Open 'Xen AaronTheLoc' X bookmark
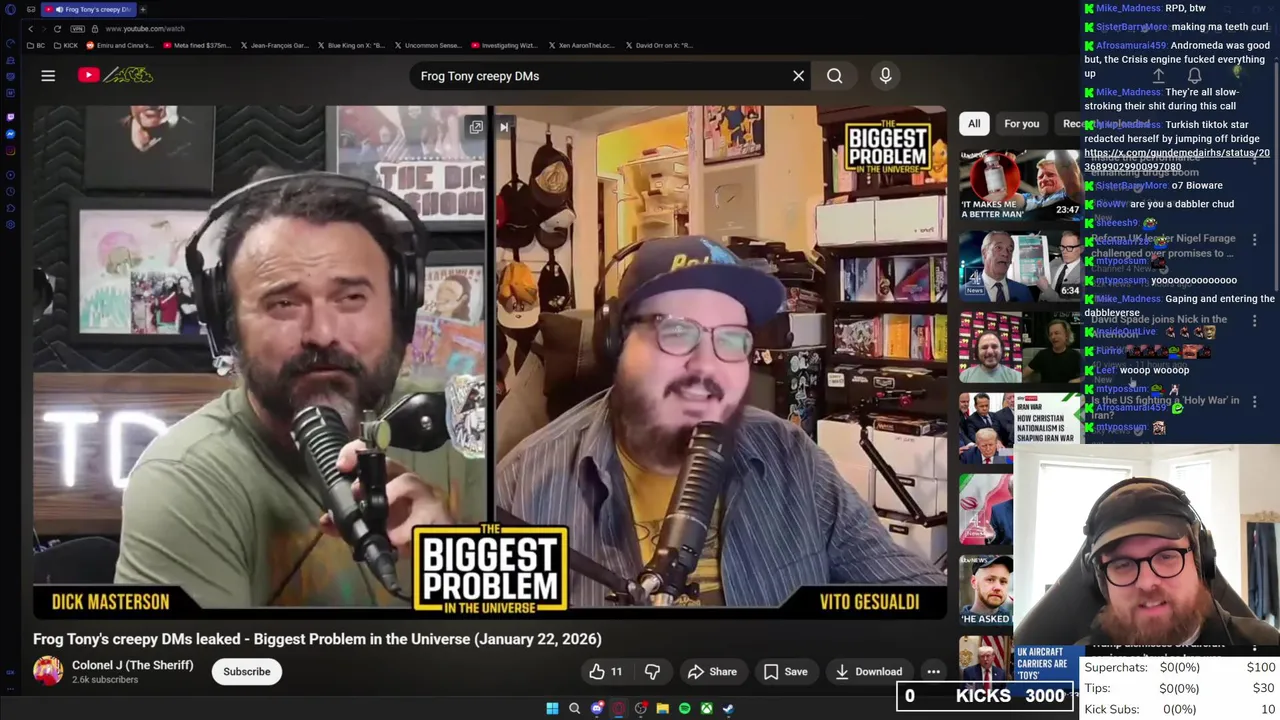This screenshot has width=1280, height=720. click(x=582, y=45)
